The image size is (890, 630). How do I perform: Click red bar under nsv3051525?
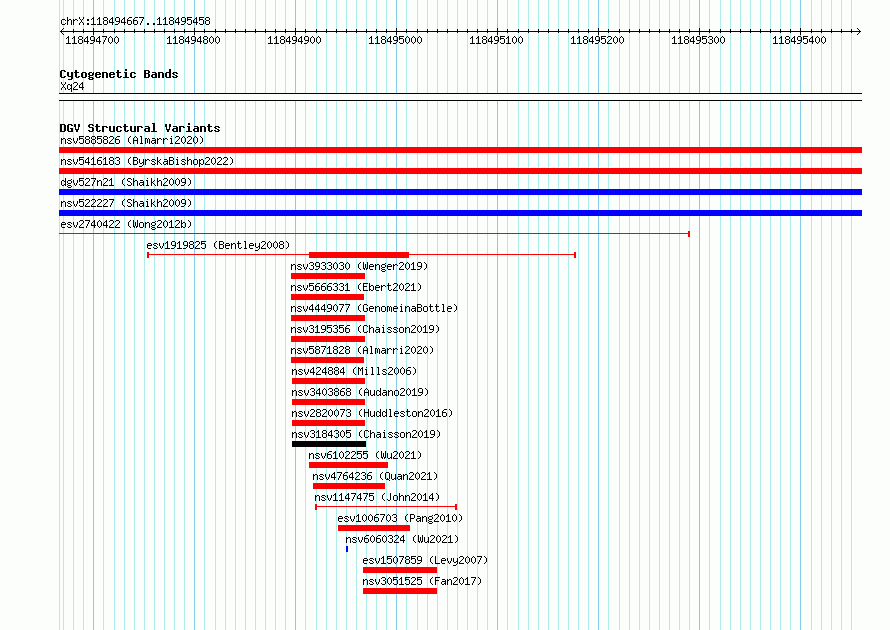[x=400, y=591]
